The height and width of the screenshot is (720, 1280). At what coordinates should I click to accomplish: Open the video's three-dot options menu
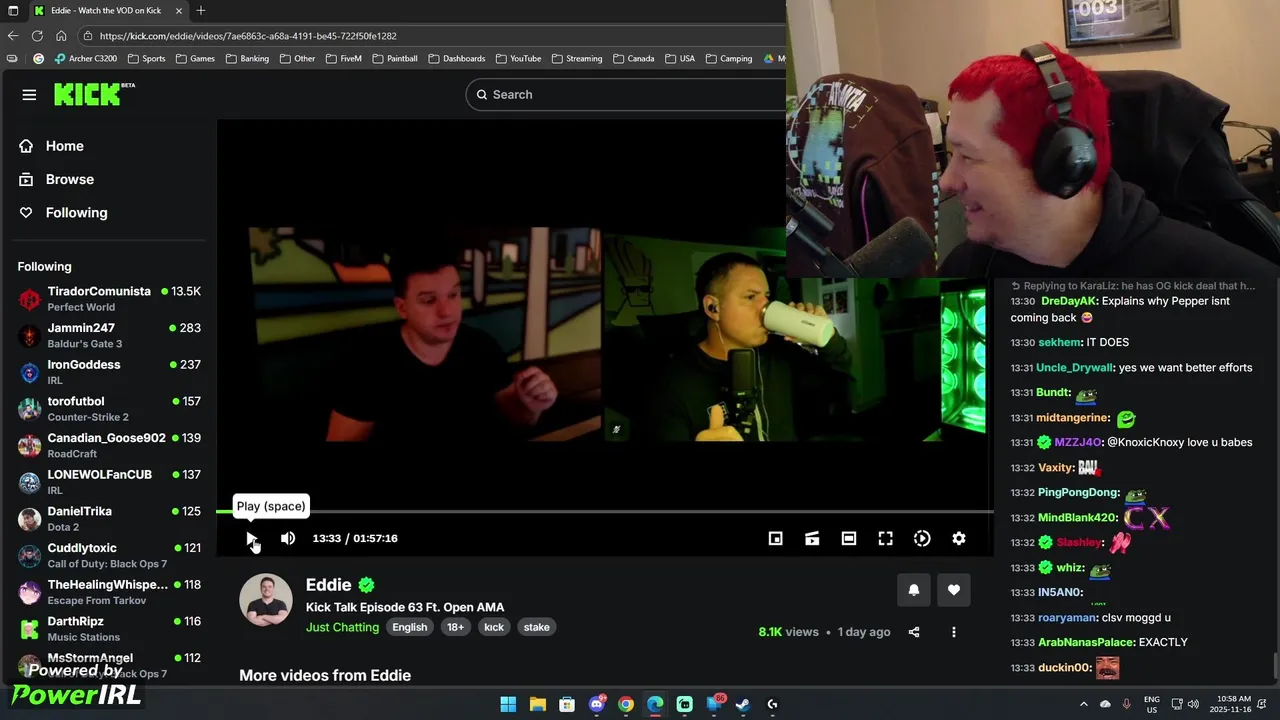click(x=954, y=632)
